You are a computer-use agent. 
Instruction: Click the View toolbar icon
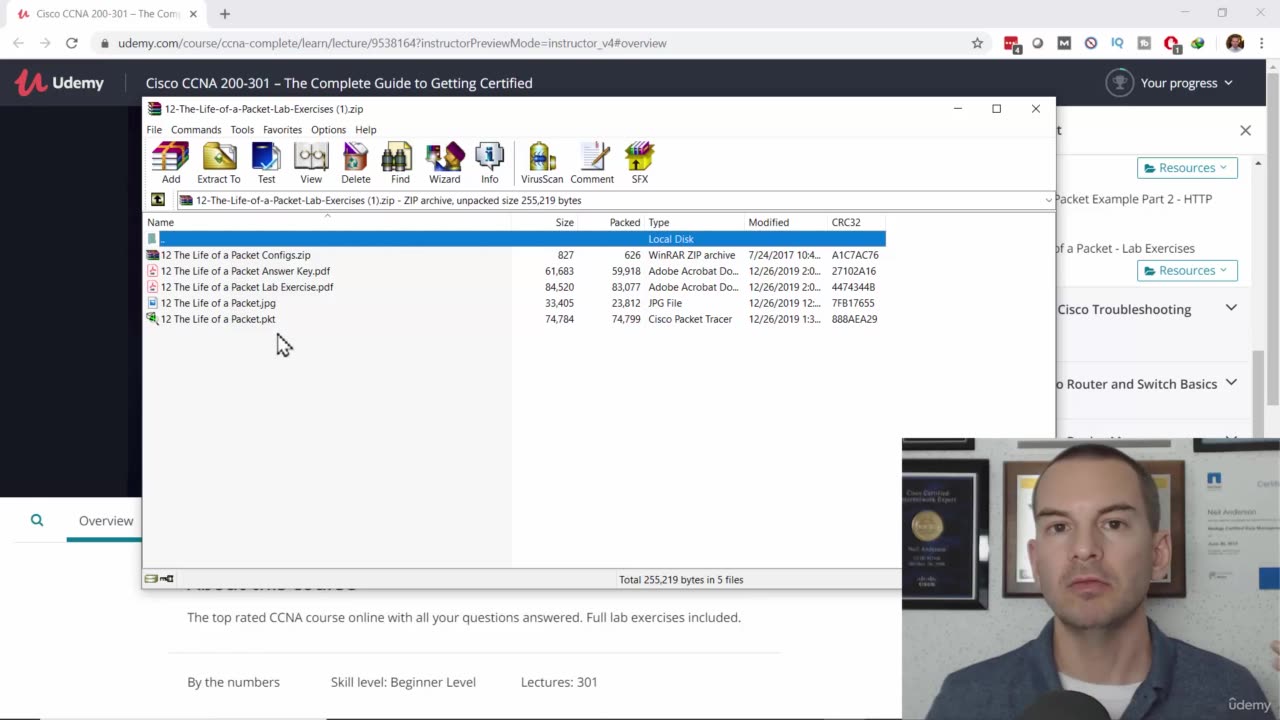tap(311, 163)
